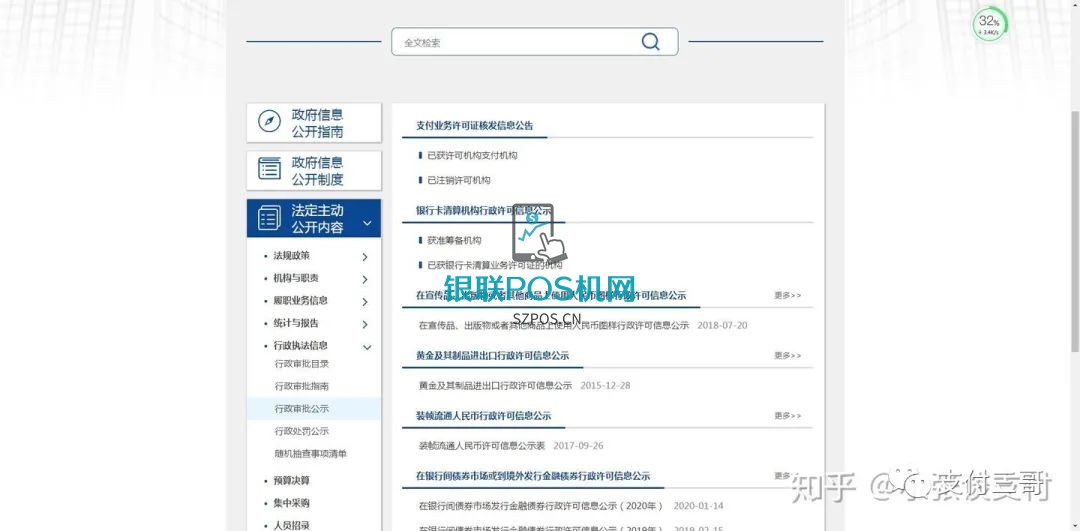Click 黄金及其制品进出口行政许可信息公示 heading
The image size is (1080, 531).
492,355
